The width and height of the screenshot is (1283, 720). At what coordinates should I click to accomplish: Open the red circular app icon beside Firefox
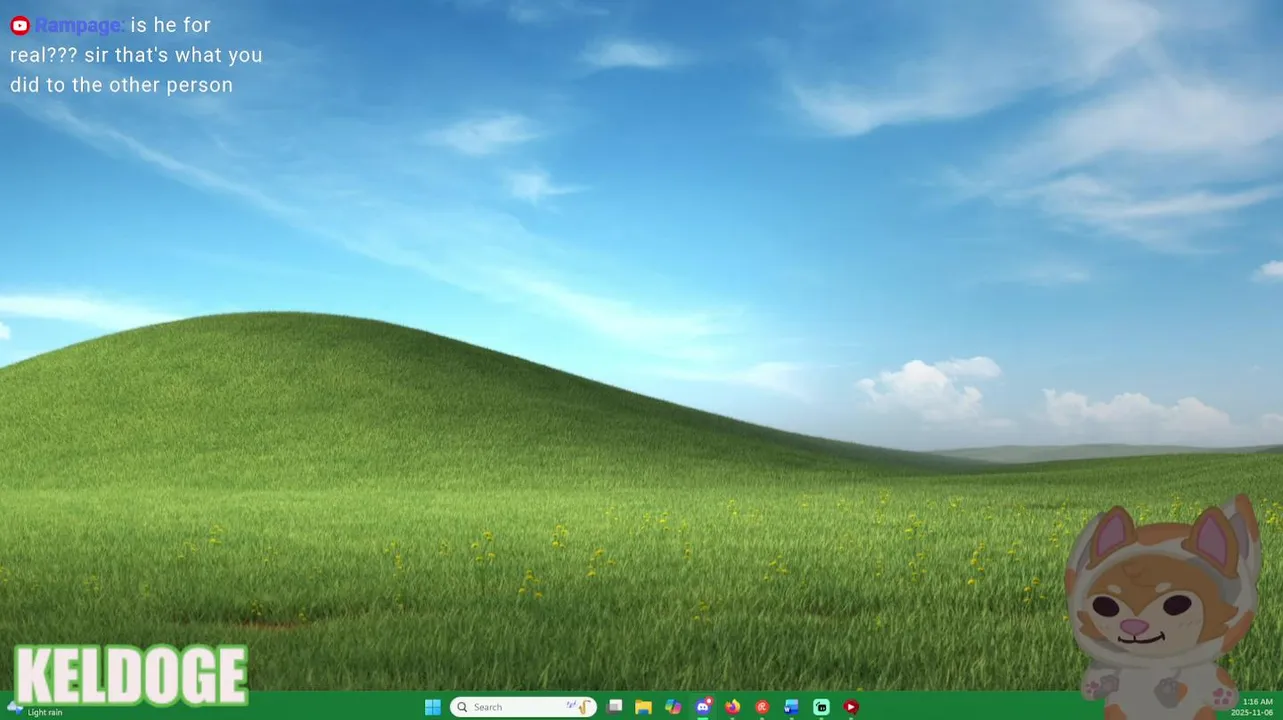pos(762,707)
